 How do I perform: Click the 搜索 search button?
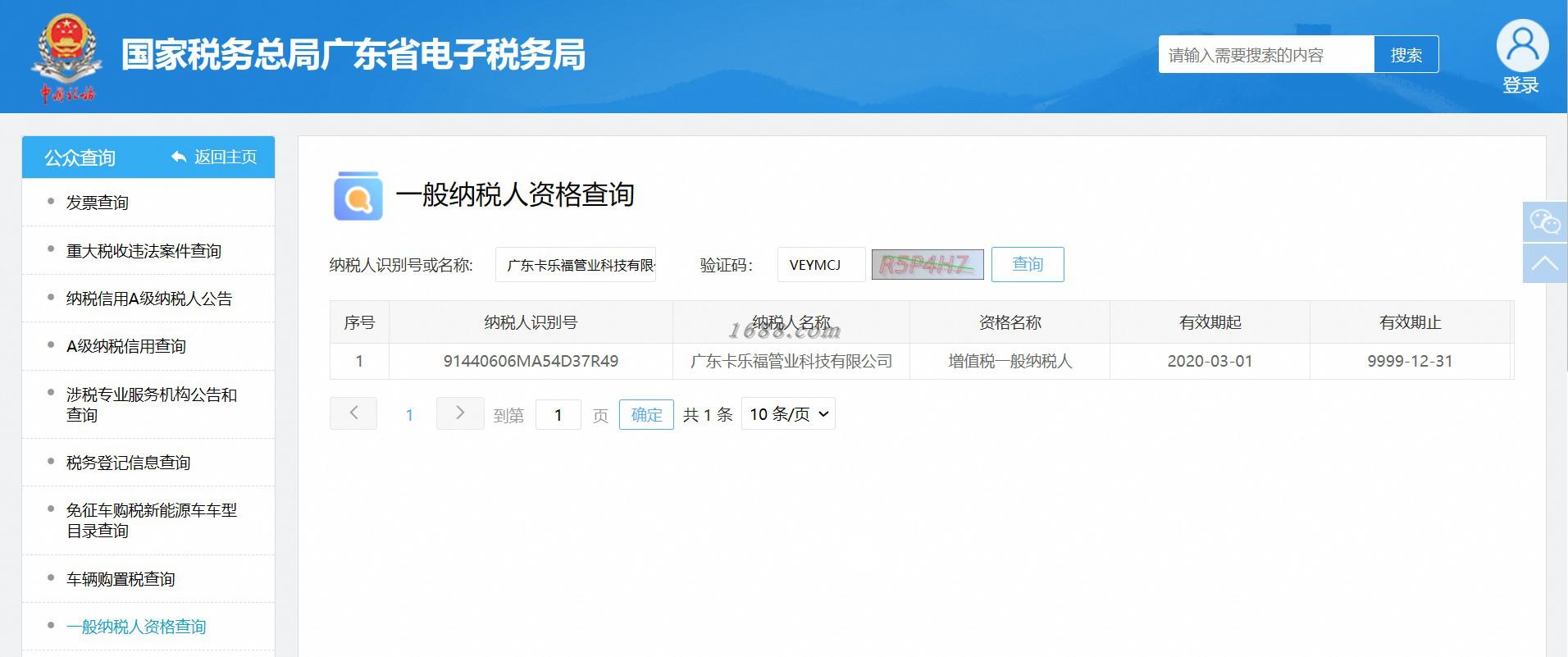click(x=1406, y=54)
